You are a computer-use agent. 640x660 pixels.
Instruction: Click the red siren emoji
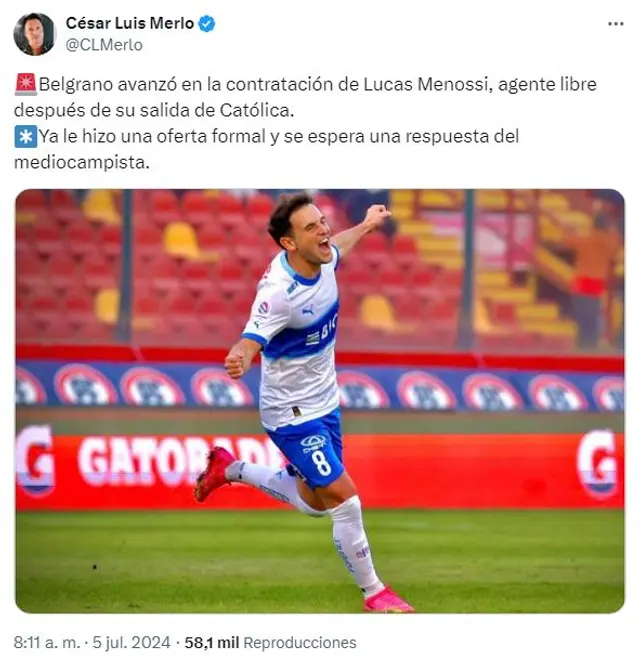point(26,84)
